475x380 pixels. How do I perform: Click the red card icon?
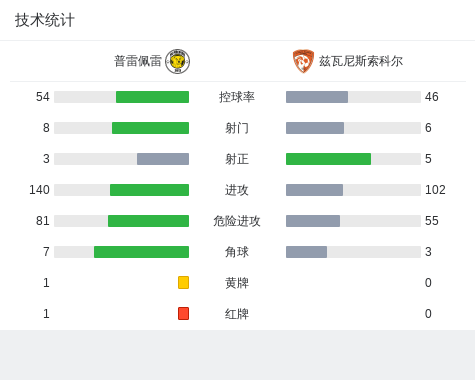pos(183,313)
